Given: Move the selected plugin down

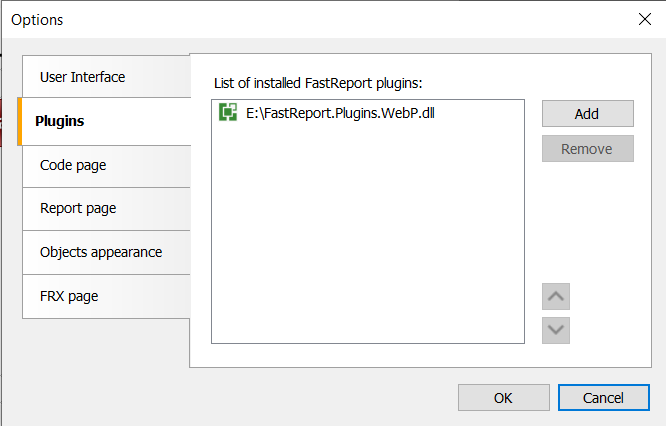Looking at the screenshot, I should click(x=556, y=329).
